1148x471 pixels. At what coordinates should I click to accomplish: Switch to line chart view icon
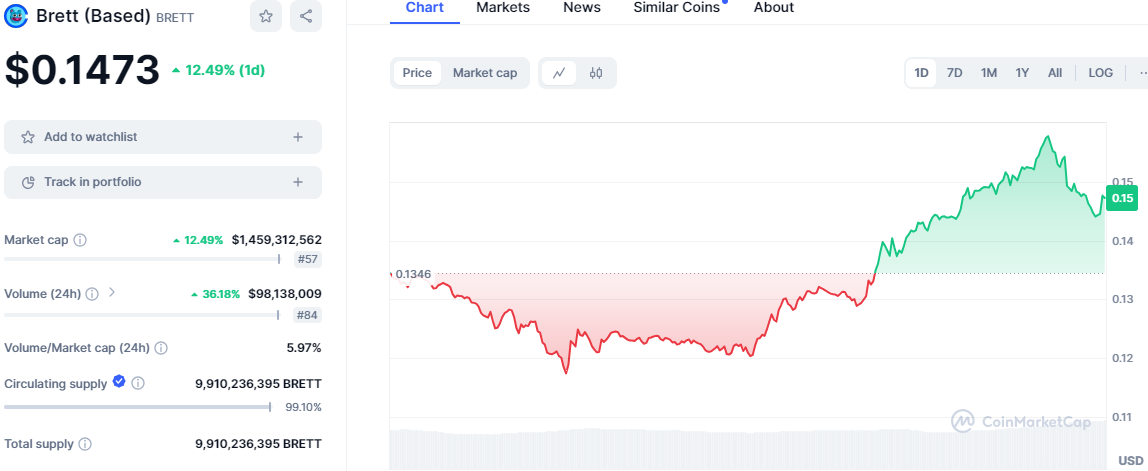point(559,73)
